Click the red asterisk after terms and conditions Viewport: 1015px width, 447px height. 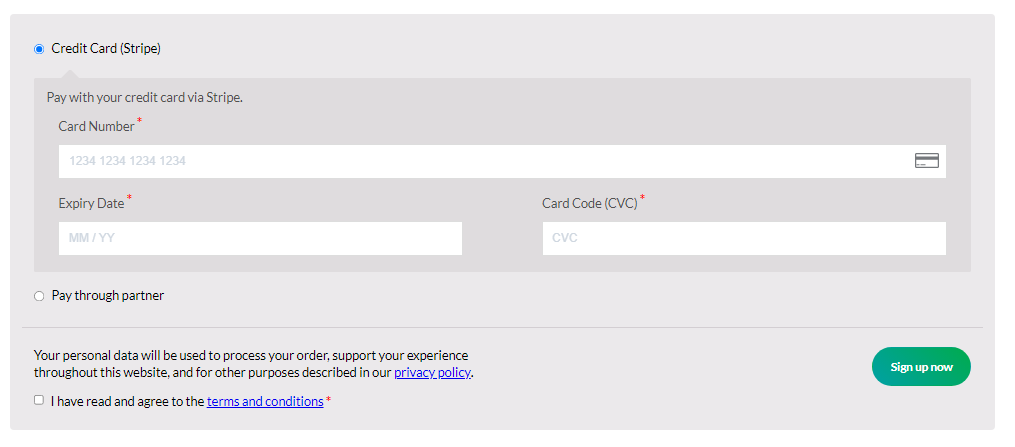tap(328, 400)
